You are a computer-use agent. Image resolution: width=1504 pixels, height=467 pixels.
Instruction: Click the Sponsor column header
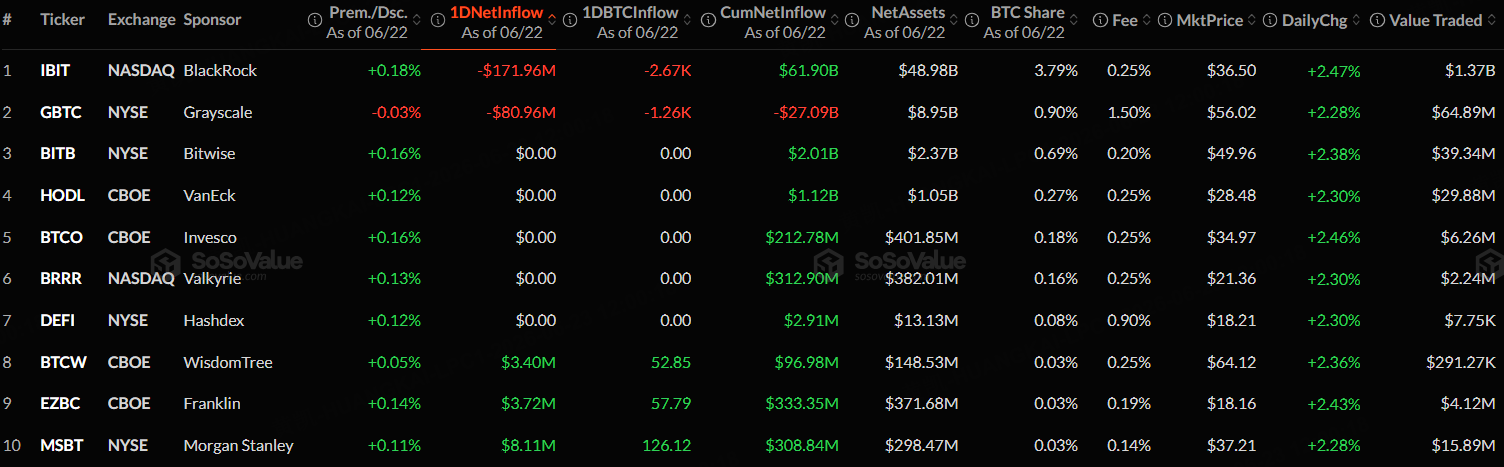pyautogui.click(x=212, y=20)
